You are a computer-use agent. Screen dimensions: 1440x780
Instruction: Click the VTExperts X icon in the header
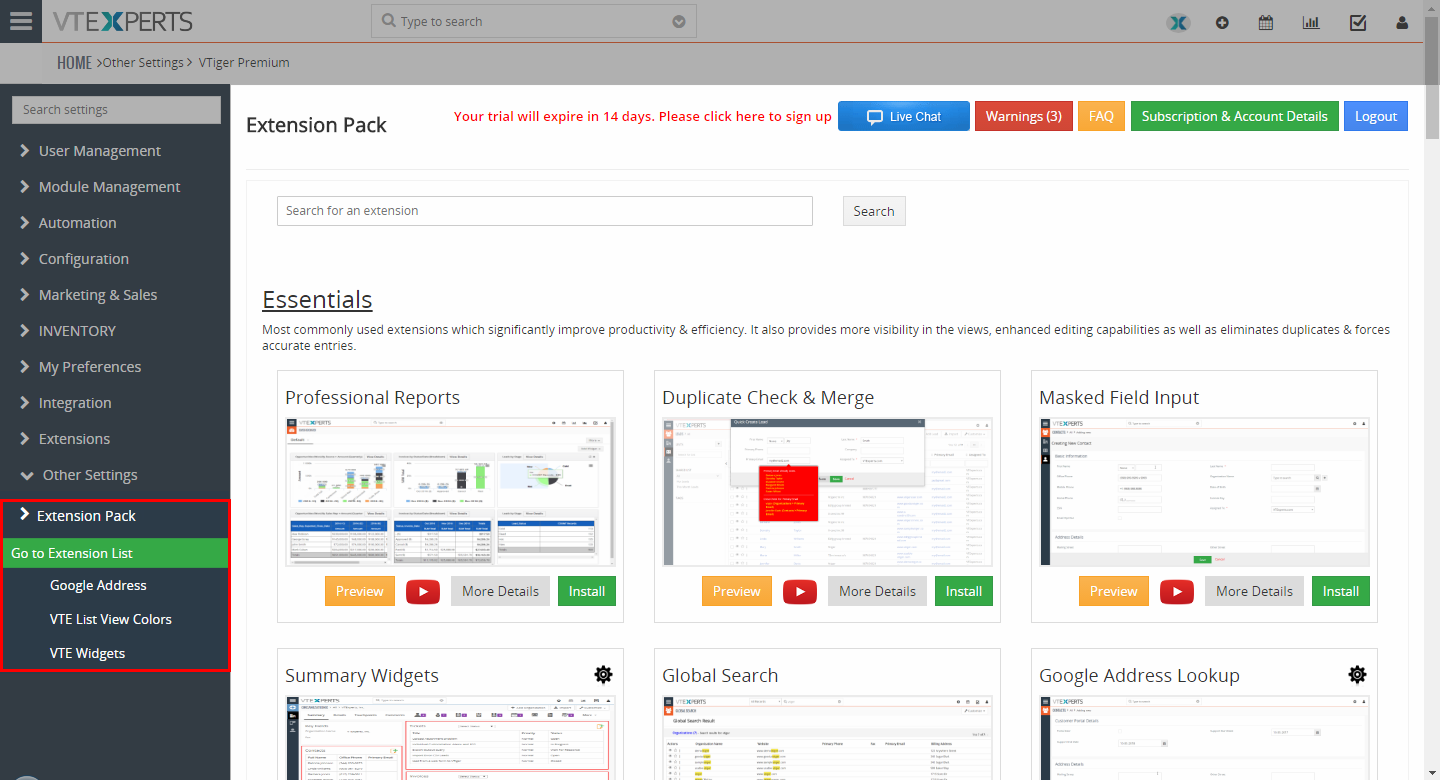(x=1178, y=22)
